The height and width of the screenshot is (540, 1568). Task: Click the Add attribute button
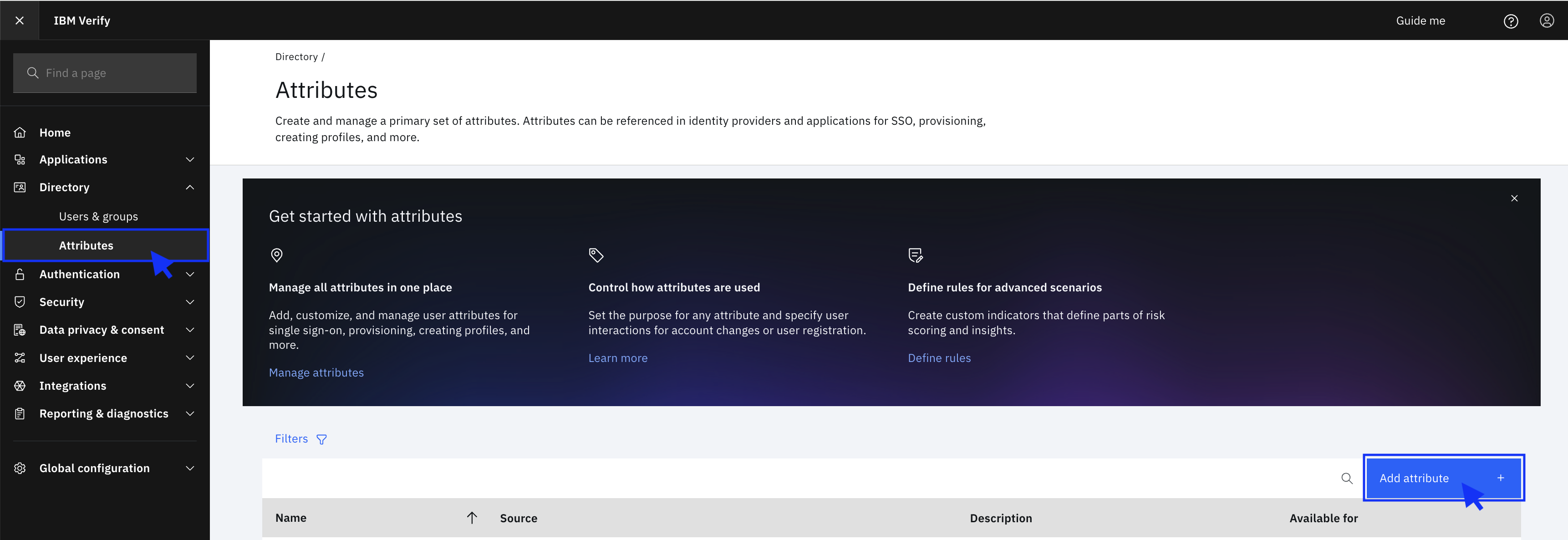coord(1443,478)
